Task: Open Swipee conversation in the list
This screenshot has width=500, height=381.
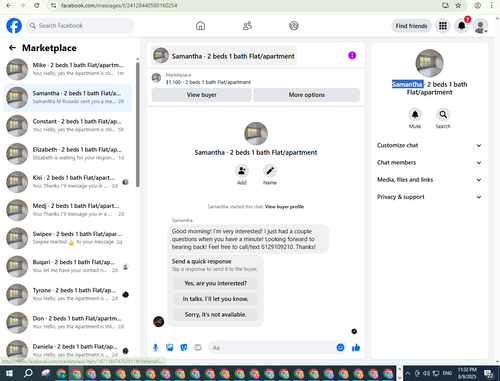Action: 67,238
